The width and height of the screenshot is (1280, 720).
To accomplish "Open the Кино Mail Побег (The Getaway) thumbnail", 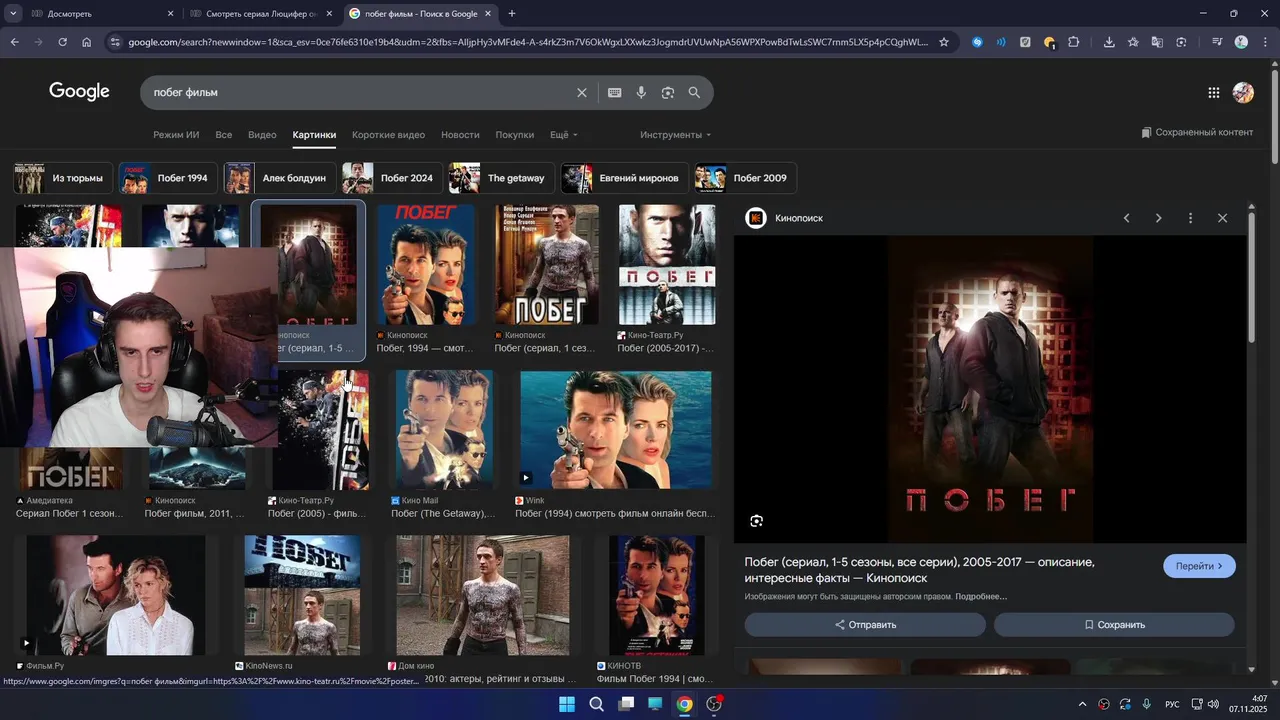I will pyautogui.click(x=444, y=430).
